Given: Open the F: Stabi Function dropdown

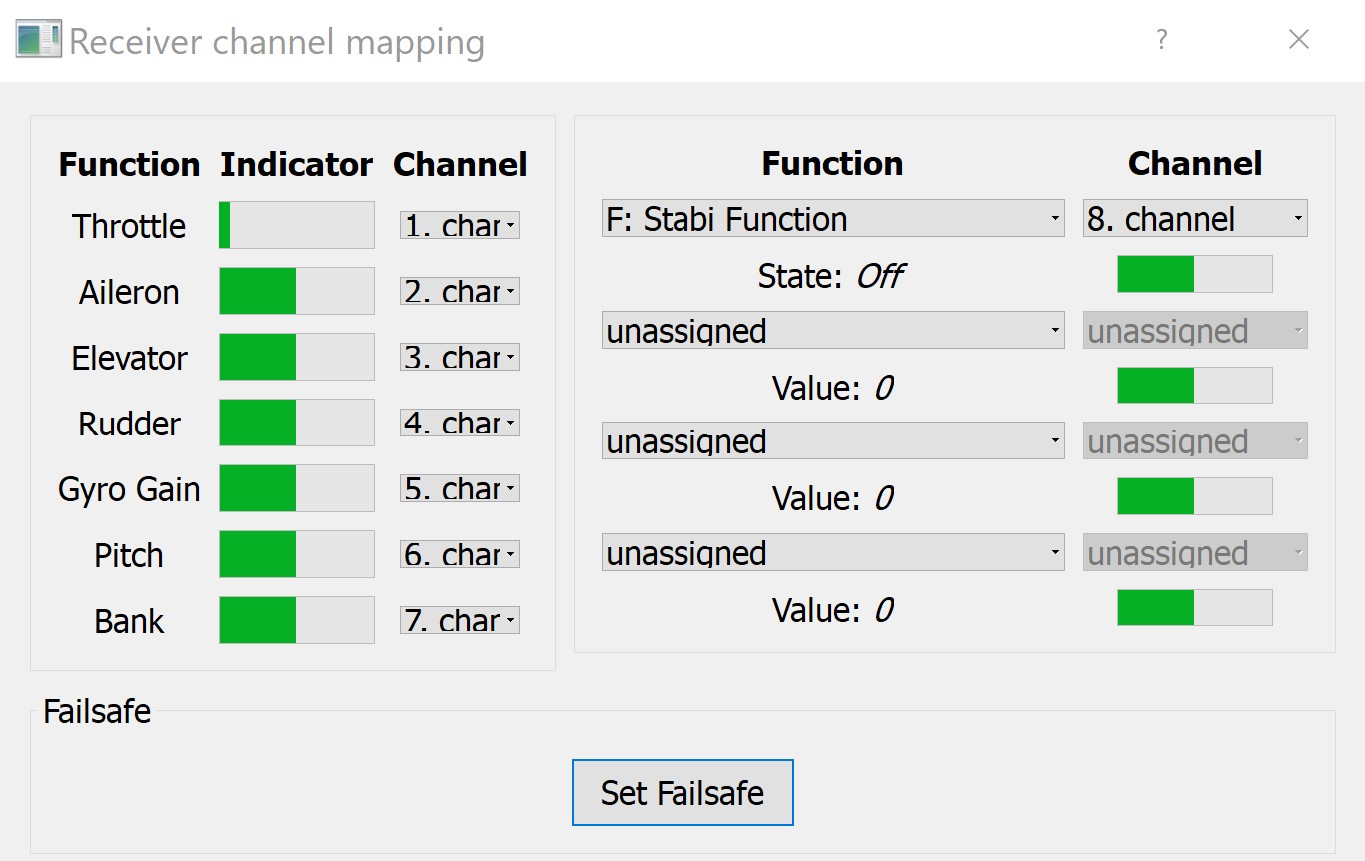Looking at the screenshot, I should point(832,219).
